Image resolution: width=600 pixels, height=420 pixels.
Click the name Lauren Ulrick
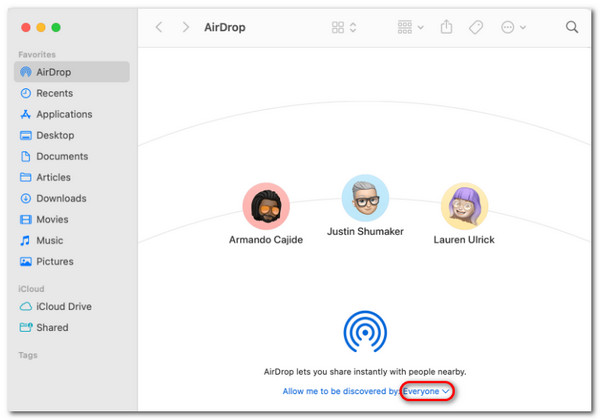click(x=464, y=240)
